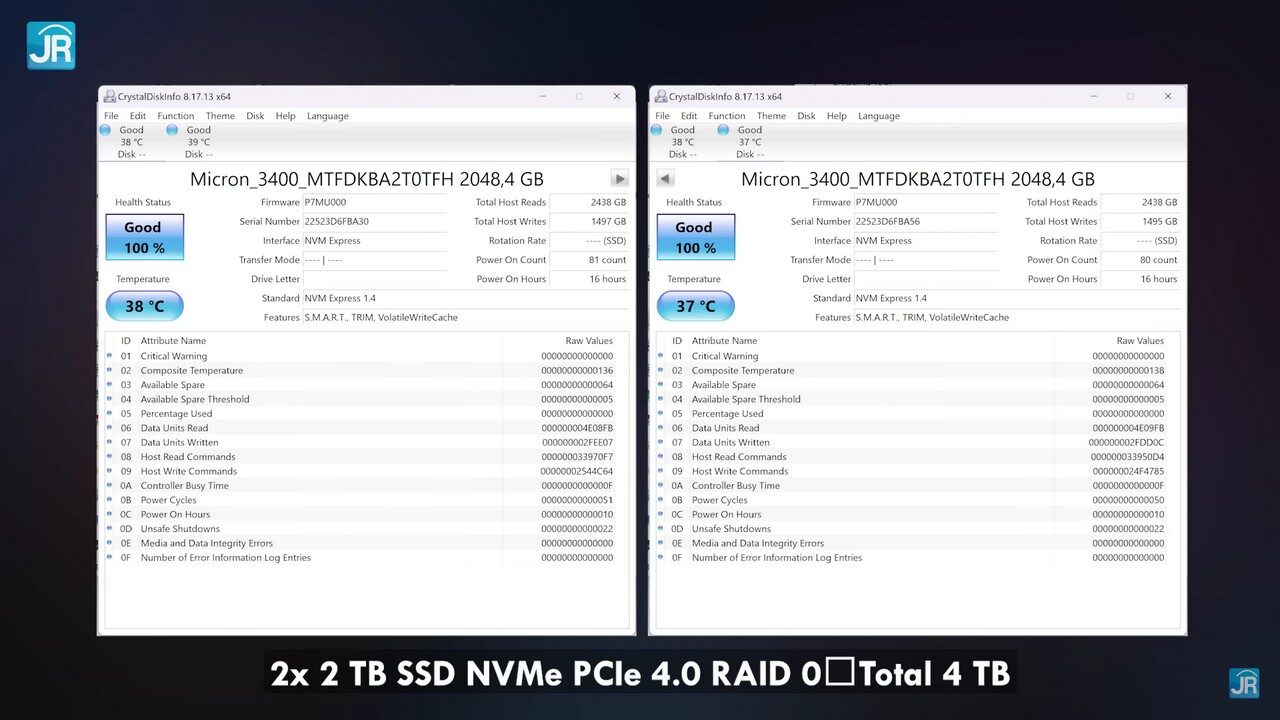Click the 37 °C temperature button in right window
This screenshot has height=720, width=1280.
click(695, 306)
